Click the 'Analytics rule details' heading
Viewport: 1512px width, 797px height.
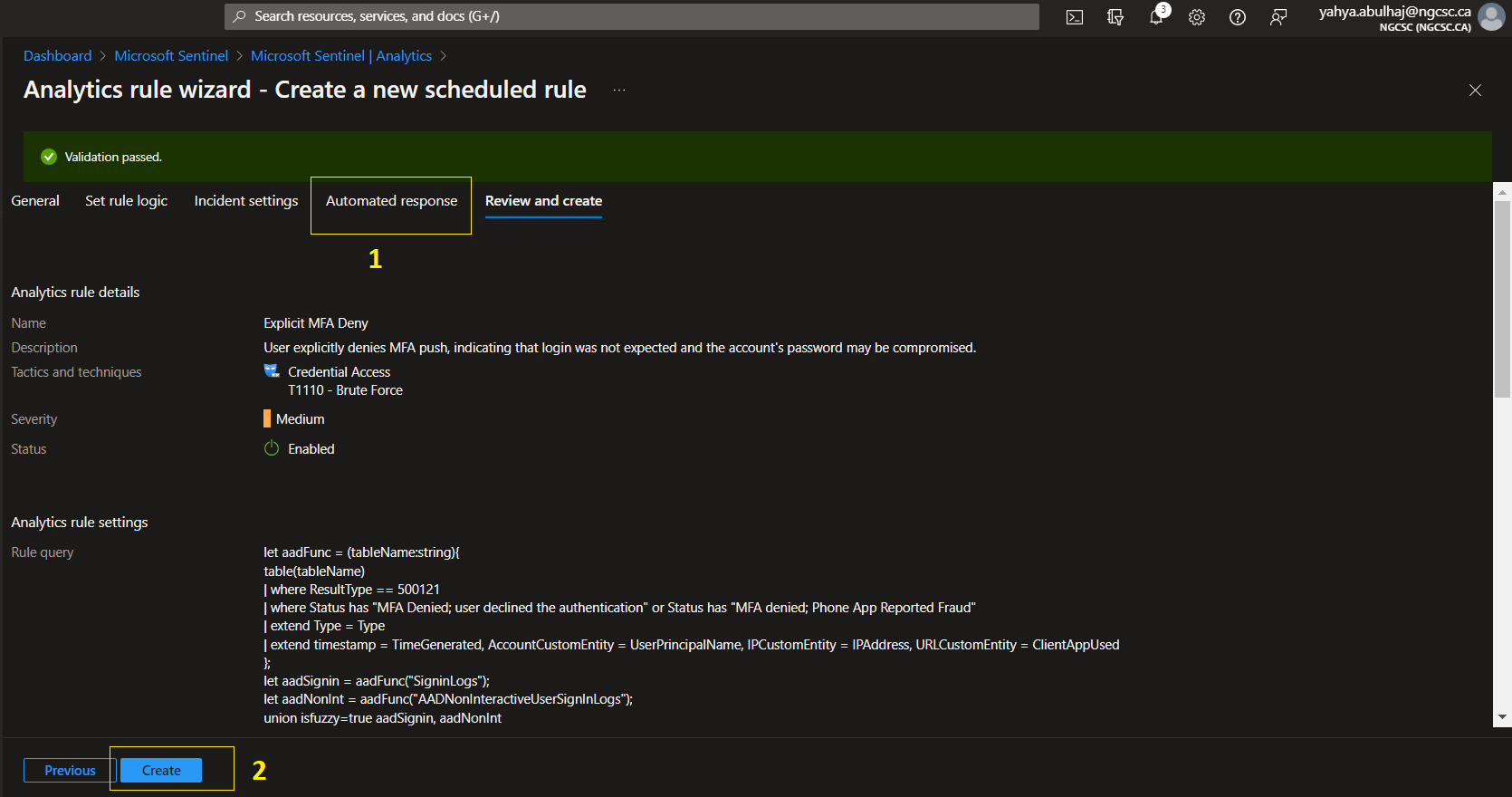tap(75, 293)
